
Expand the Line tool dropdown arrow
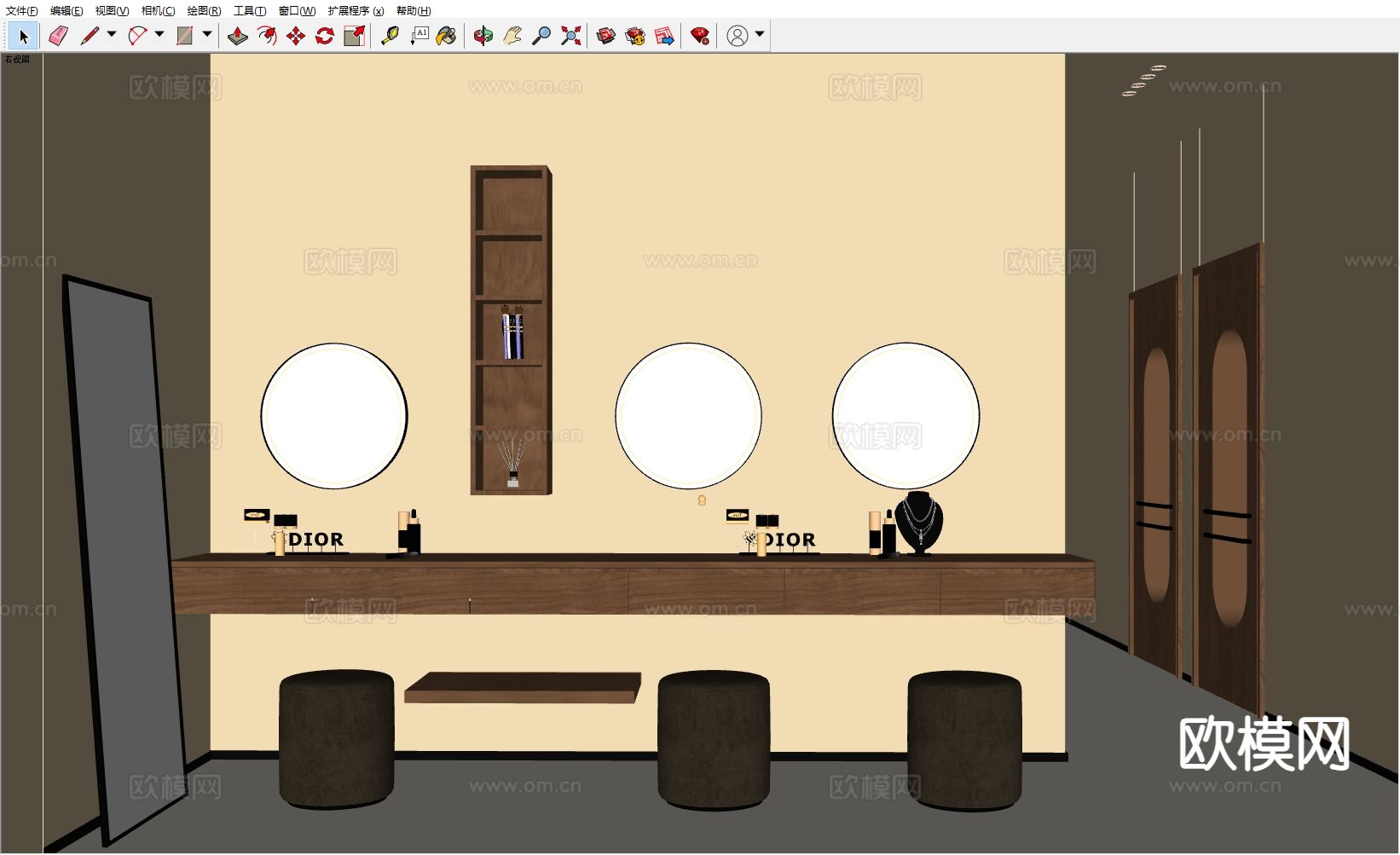pos(112,36)
